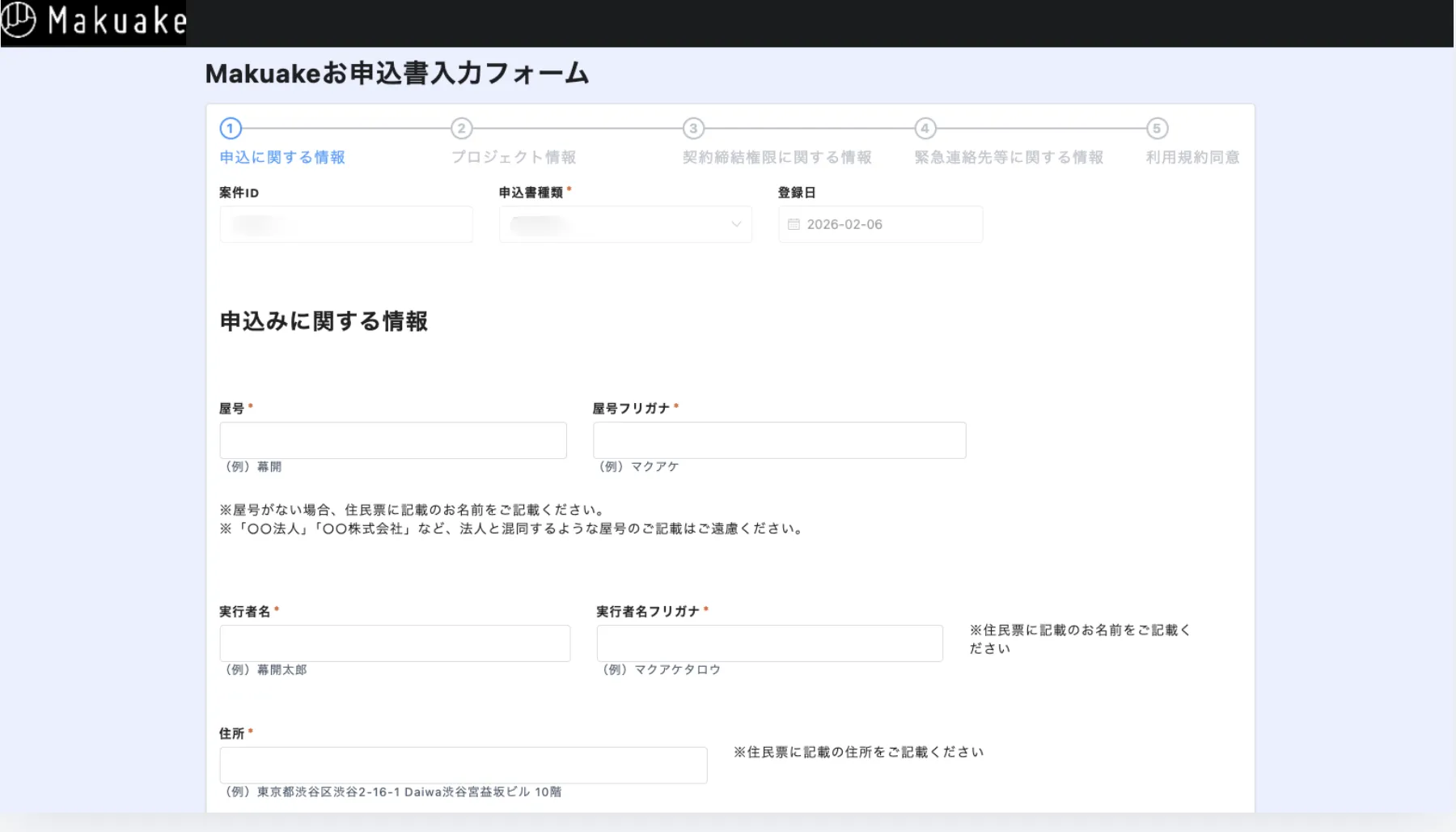
Task: Focus the 住所 input field
Action: point(463,766)
